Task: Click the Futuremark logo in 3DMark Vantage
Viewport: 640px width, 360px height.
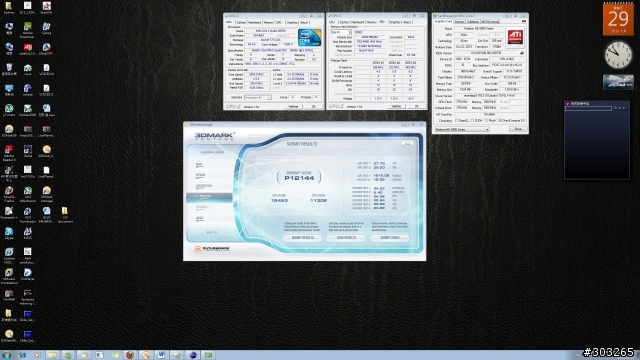Action: tap(212, 249)
